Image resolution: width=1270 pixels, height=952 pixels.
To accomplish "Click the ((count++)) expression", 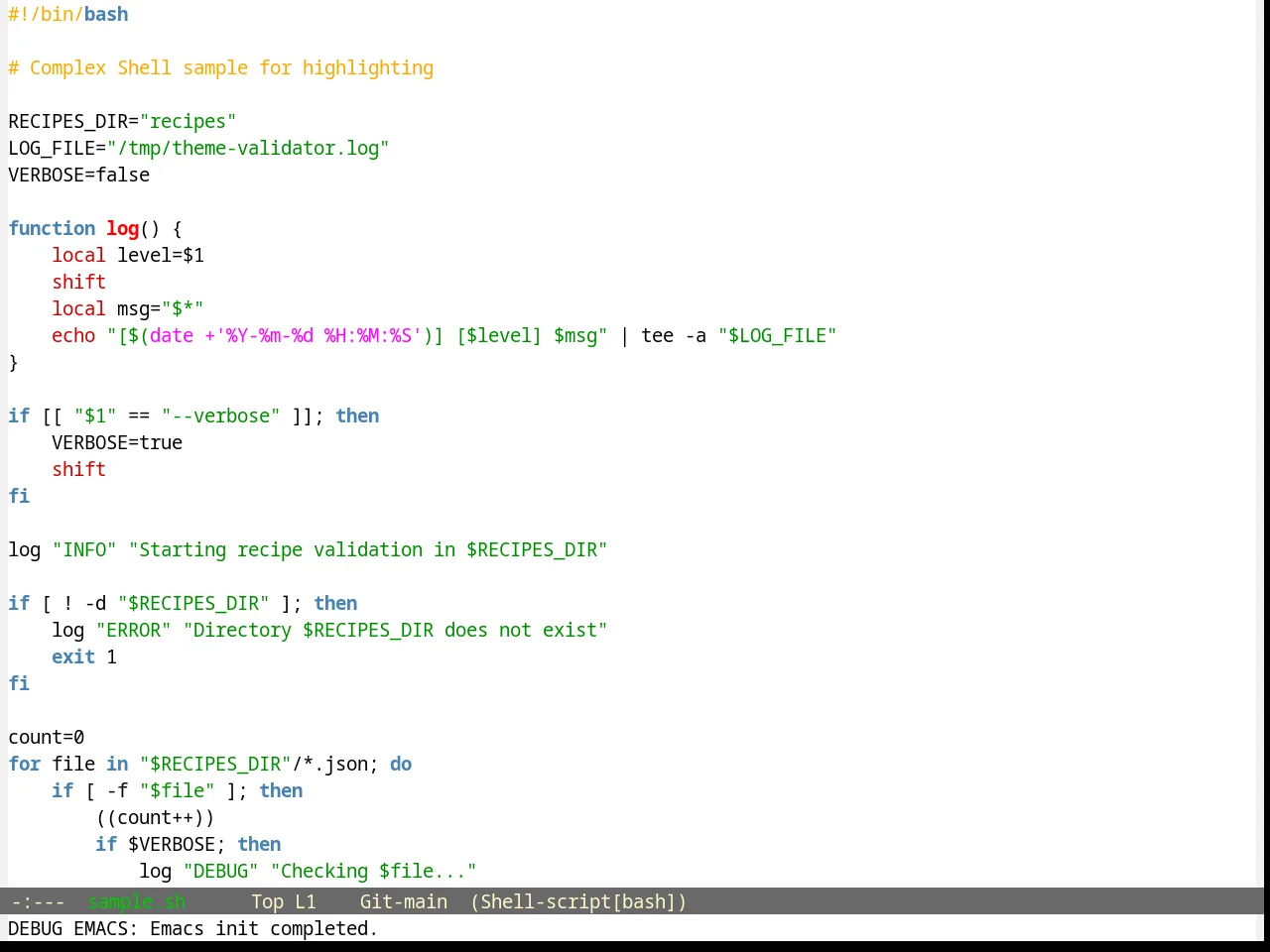I will tap(156, 817).
